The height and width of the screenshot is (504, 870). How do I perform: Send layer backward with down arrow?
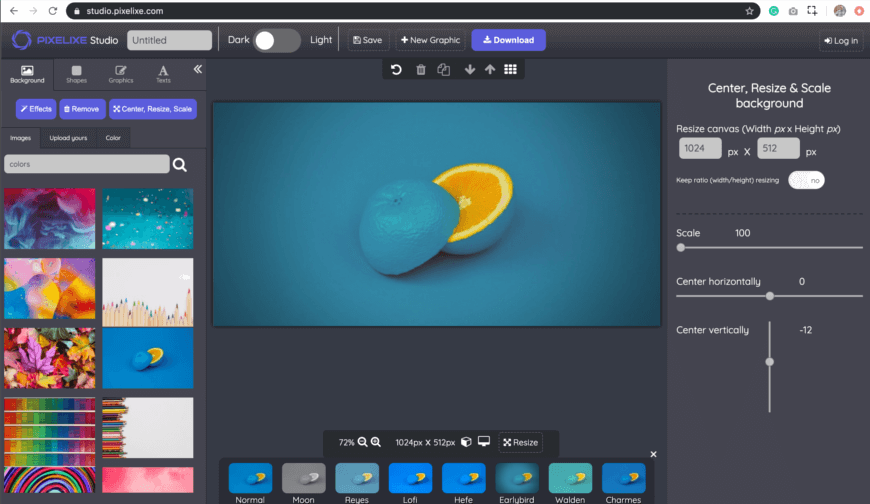tap(469, 69)
